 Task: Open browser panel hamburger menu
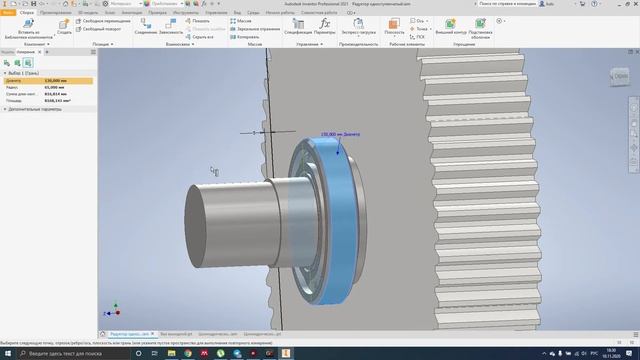point(93,52)
